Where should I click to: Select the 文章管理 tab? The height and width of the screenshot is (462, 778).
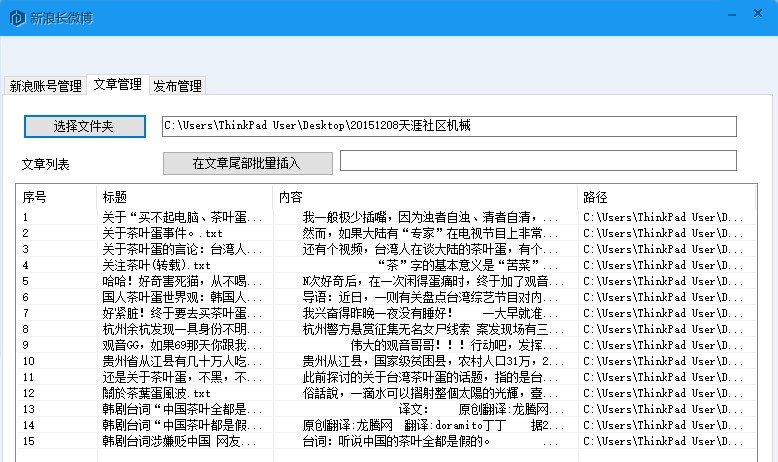click(x=118, y=84)
